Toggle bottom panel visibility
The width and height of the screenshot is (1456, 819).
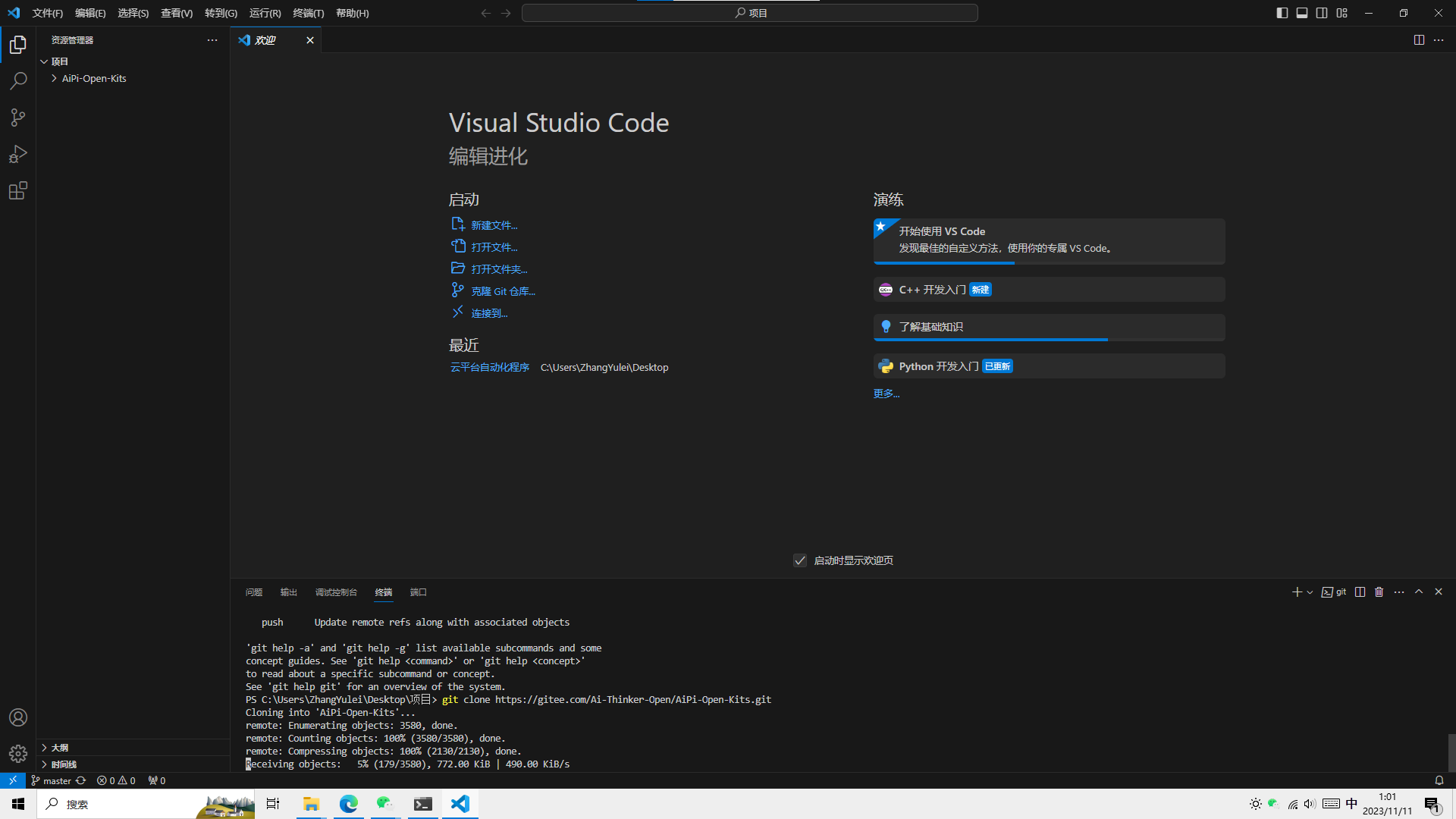point(1302,13)
